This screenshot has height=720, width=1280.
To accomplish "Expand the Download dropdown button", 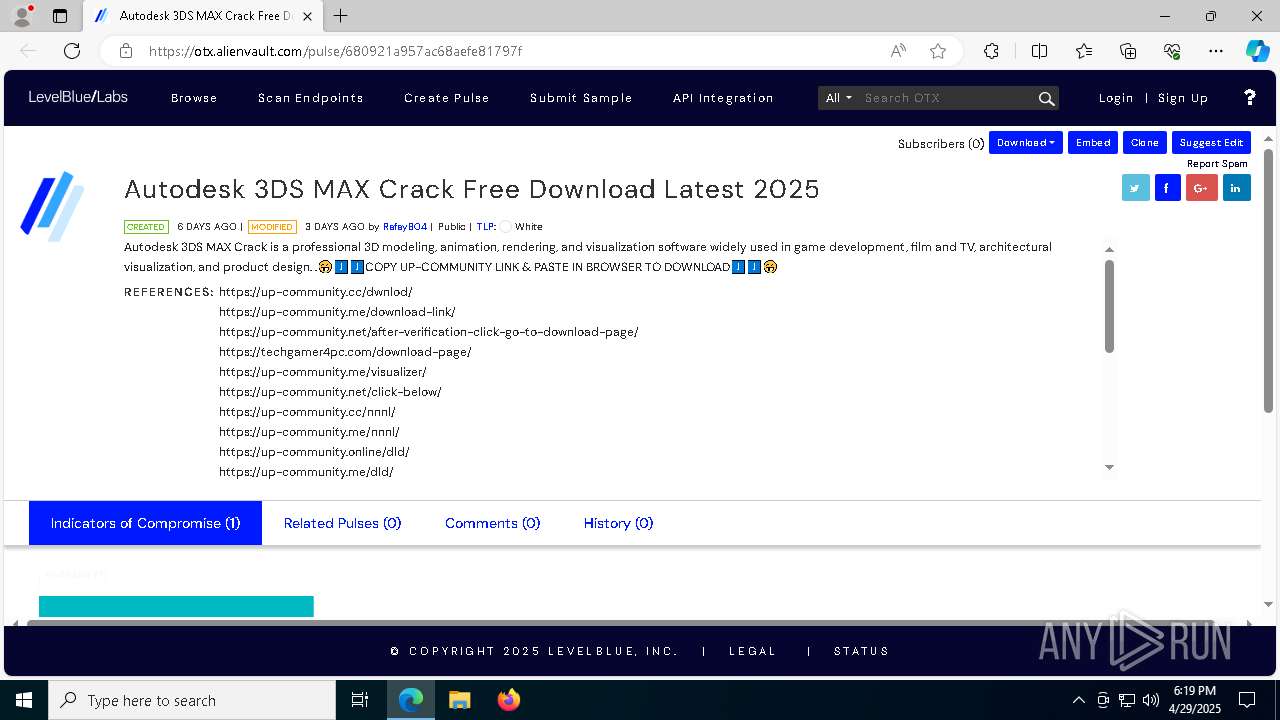I will click(1026, 143).
